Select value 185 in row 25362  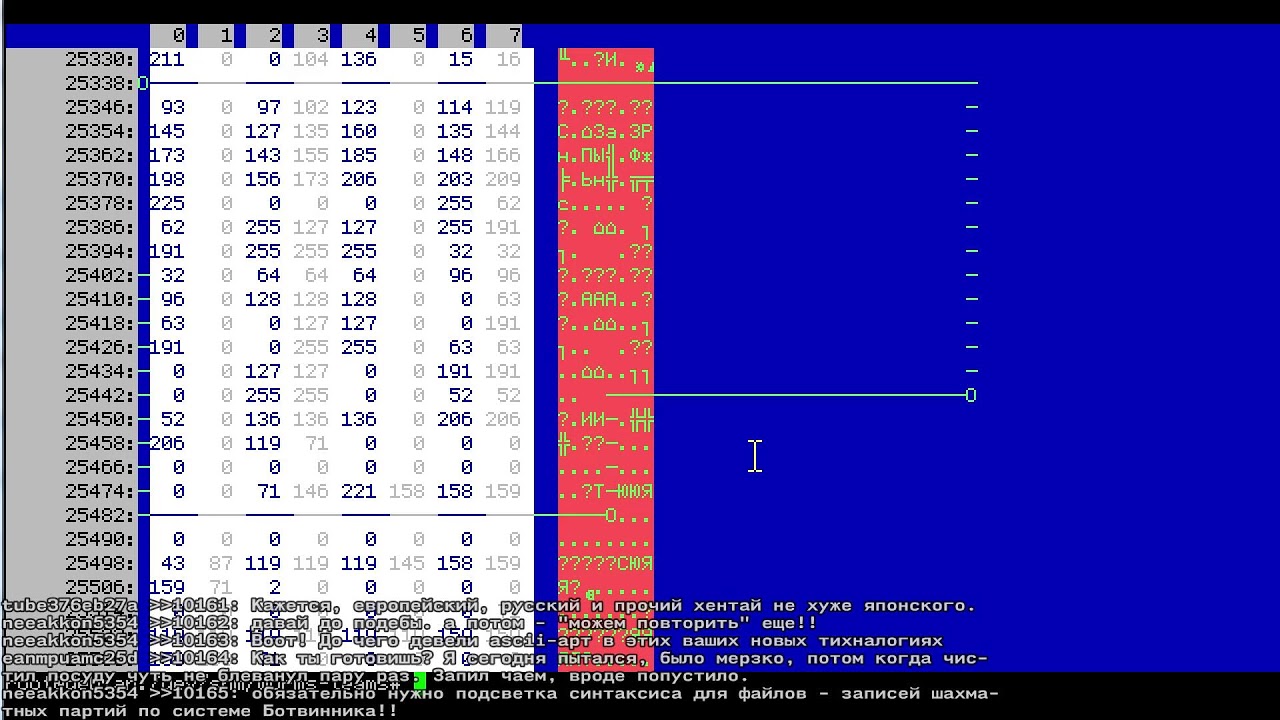[359, 156]
